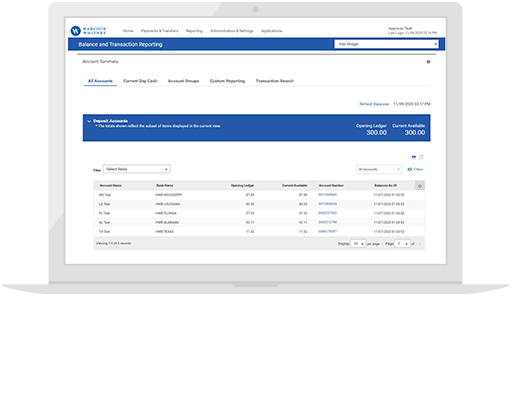Viewport: 512px width, 400px height.
Task: Open the Page number dropdown
Action: [402, 244]
